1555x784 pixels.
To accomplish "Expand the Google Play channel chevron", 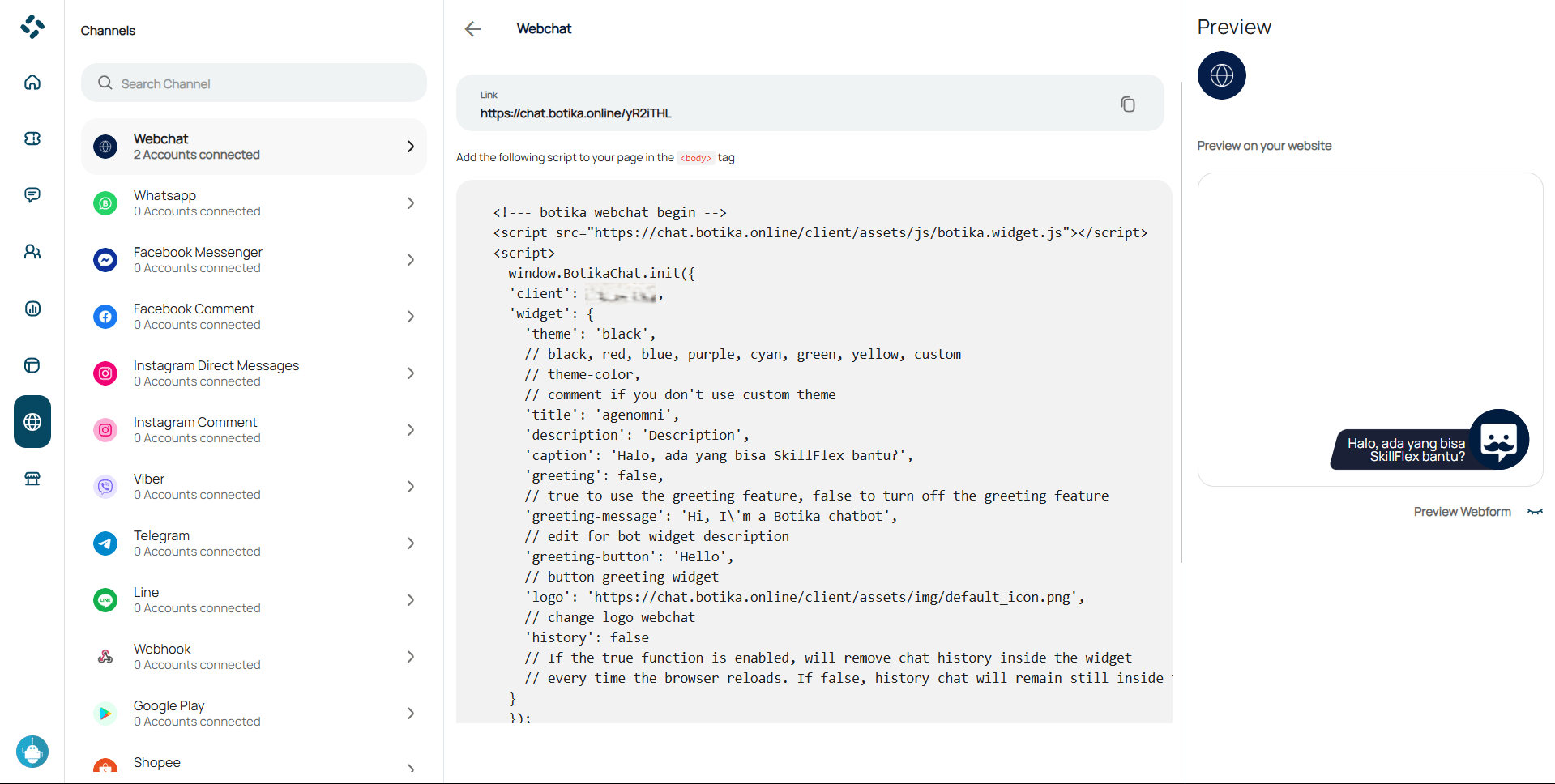I will 411,714.
